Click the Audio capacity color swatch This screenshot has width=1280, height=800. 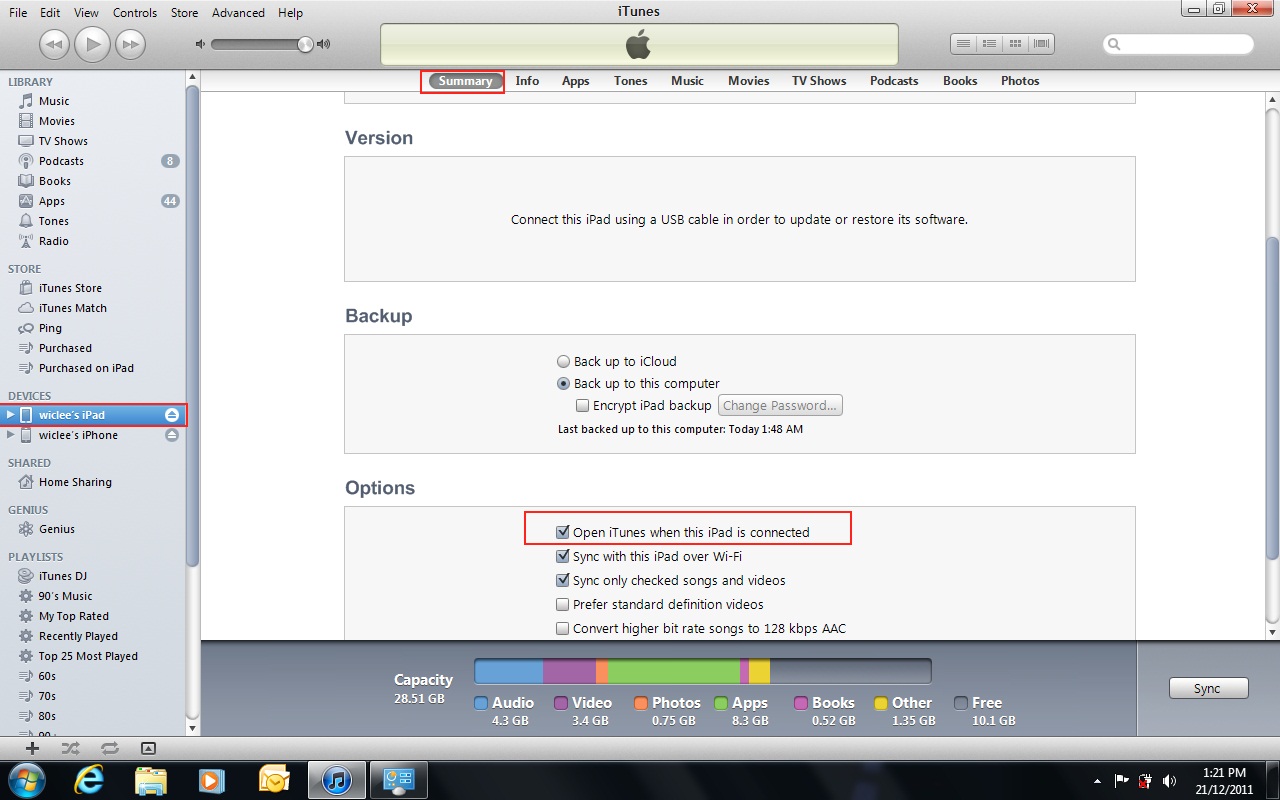(481, 703)
